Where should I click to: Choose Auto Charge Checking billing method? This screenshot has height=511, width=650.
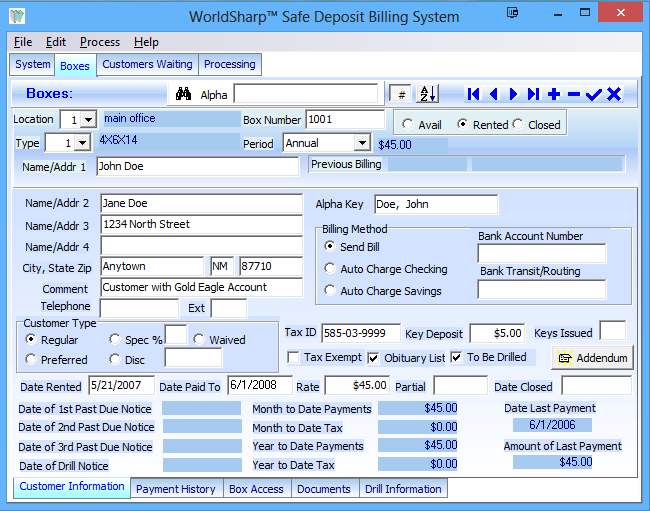point(331,268)
